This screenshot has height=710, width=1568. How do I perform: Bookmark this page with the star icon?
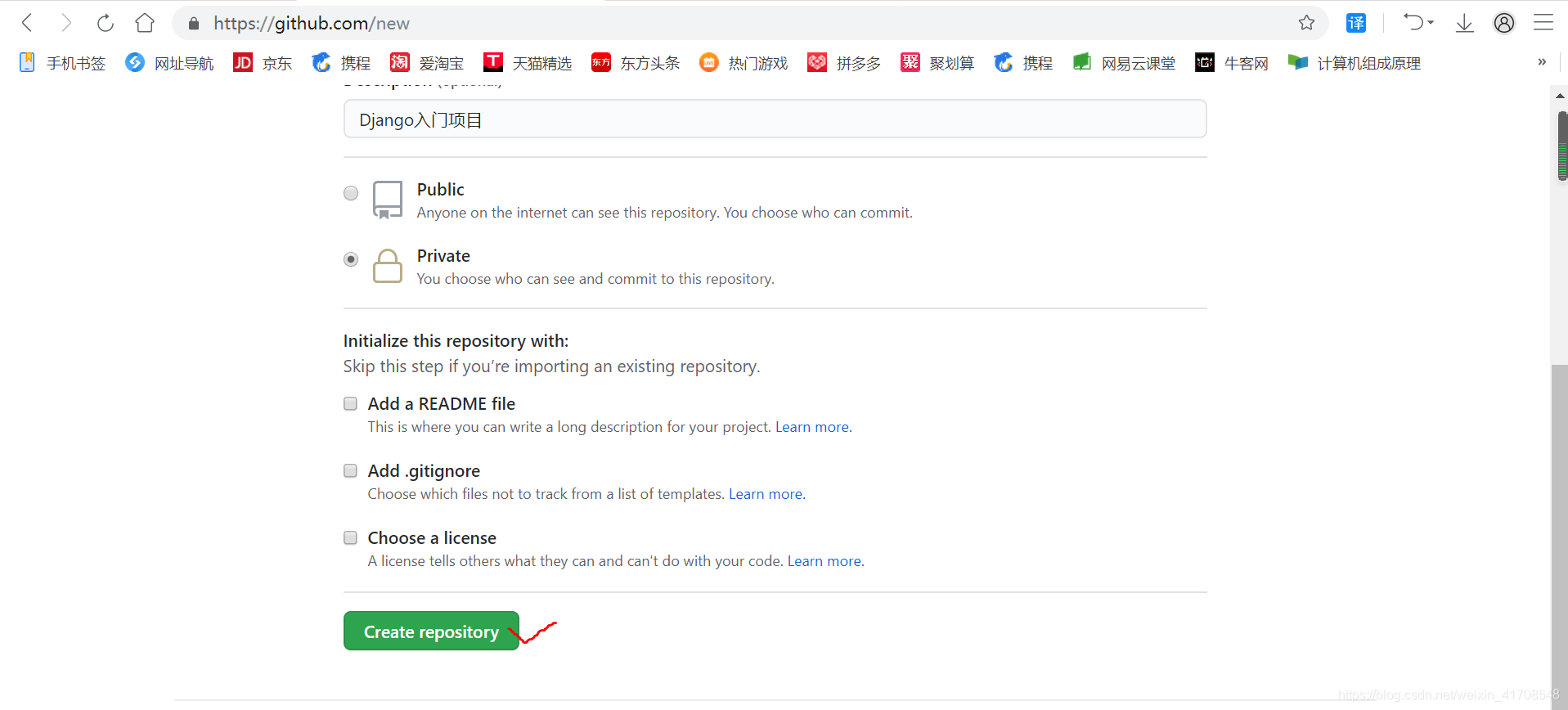[x=1306, y=23]
